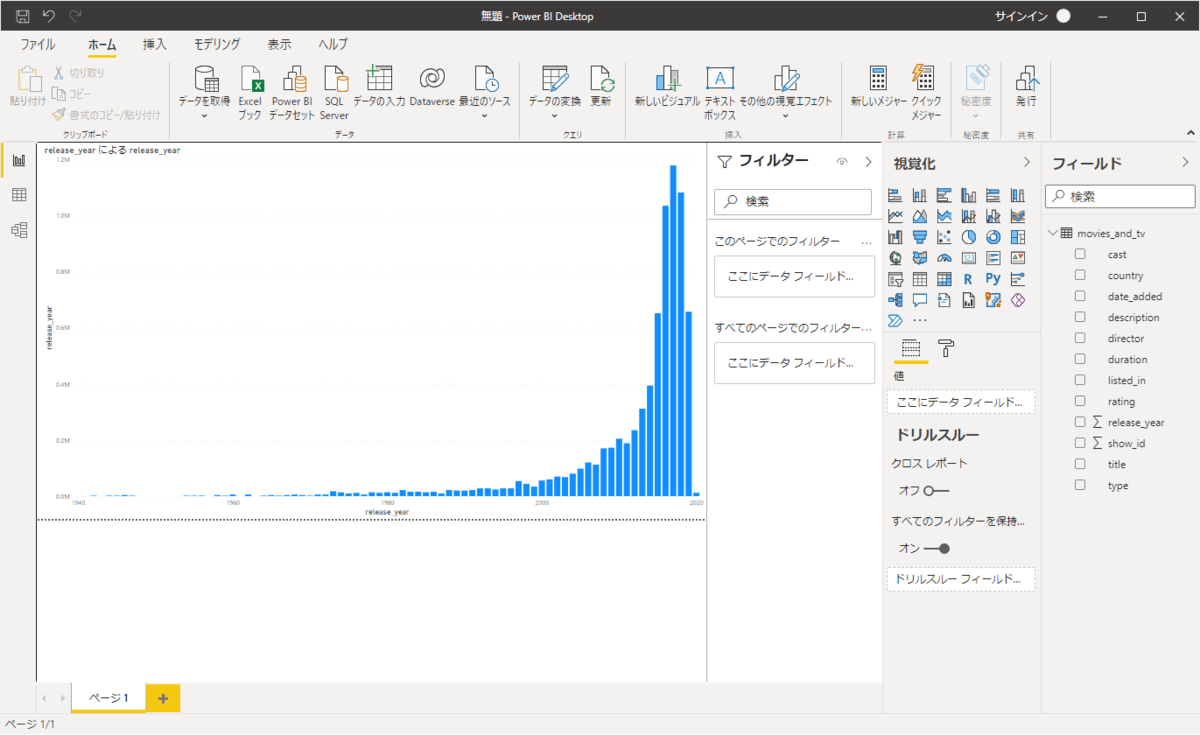Viewport: 1200px width, 735px height.
Task: Open model view in left sidebar
Action: 19,230
